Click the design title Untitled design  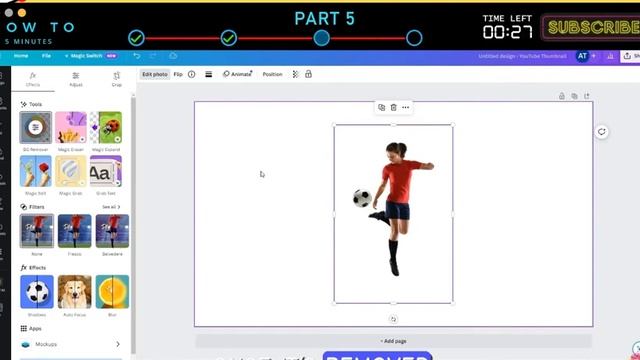click(522, 56)
